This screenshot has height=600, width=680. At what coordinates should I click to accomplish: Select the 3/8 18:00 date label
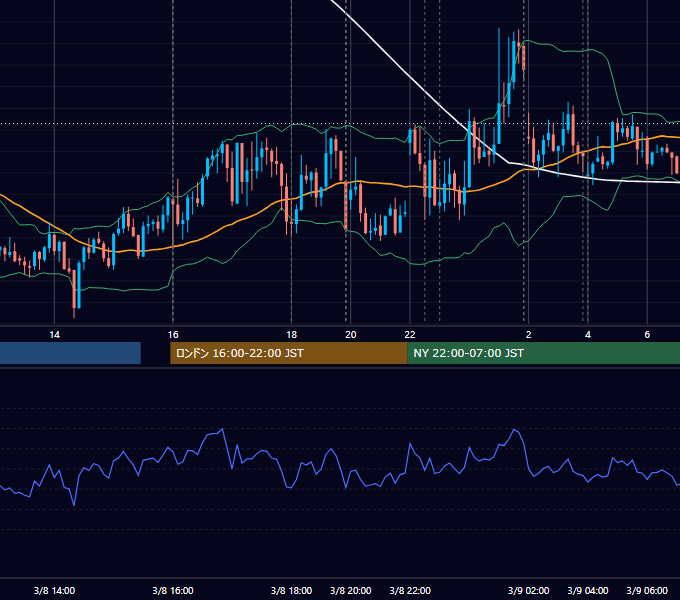(291, 590)
